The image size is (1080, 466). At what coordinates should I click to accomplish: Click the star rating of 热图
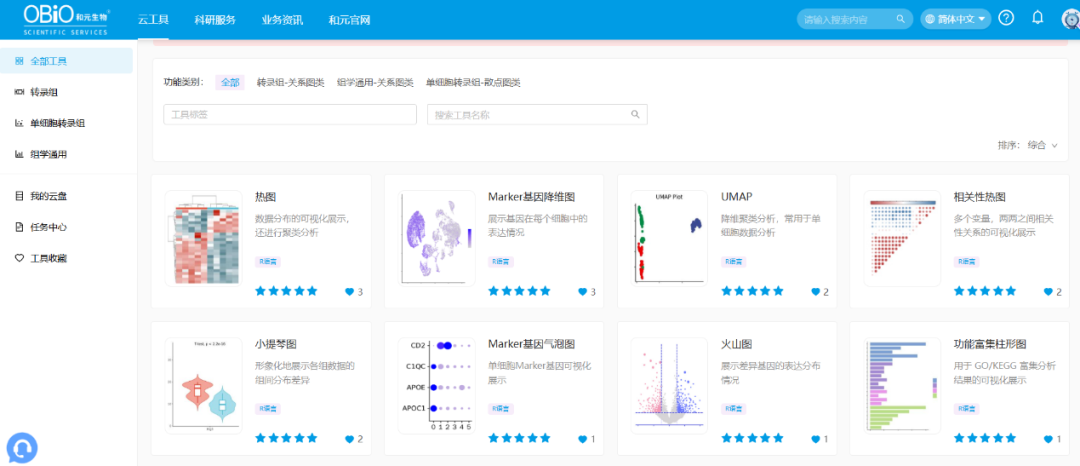pos(286,291)
